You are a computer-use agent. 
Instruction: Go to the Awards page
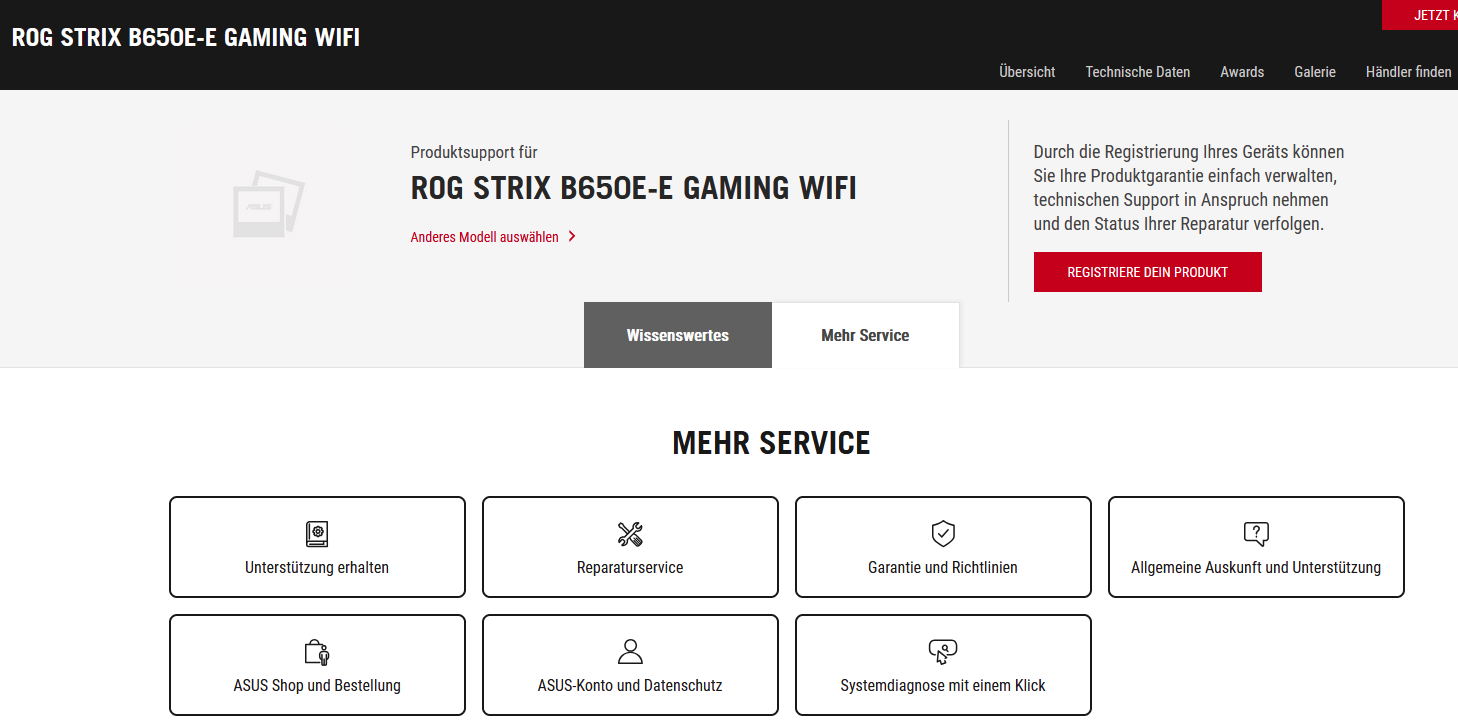point(1242,72)
